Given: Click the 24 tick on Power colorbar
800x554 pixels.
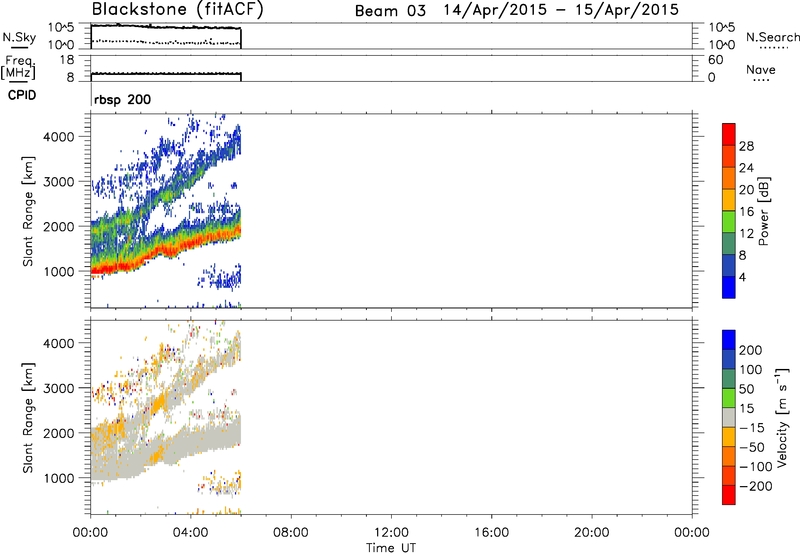Looking at the screenshot, I should [746, 168].
